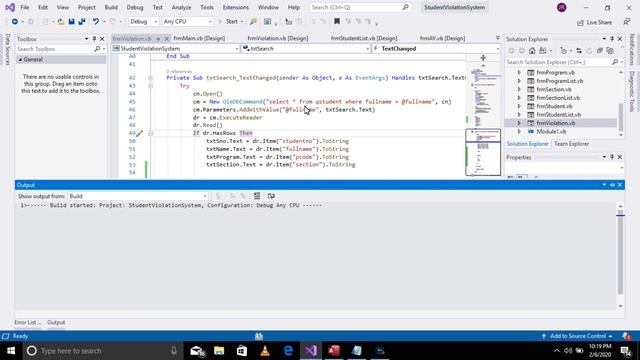Screen dimensions: 640x360
Task: Open the StudentViolationSystem class dropdown
Action: coord(176,49)
